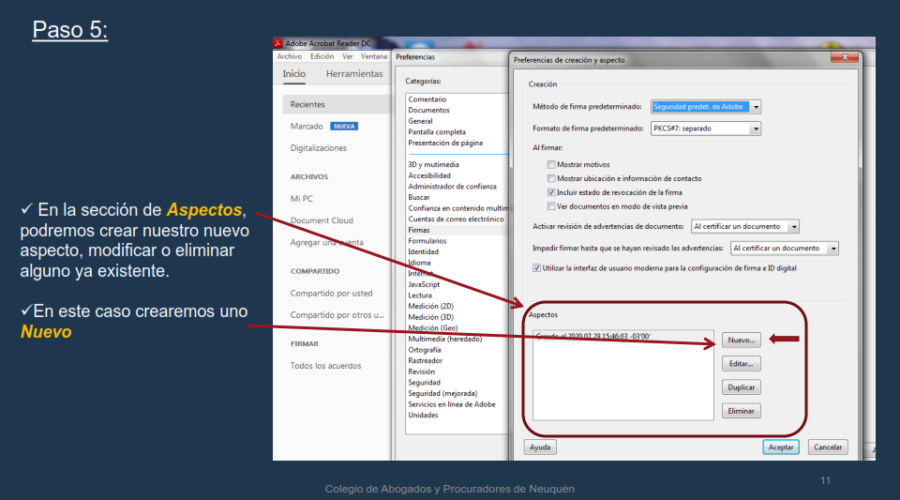Click Agregar una cuenta link
This screenshot has width=900, height=500.
click(327, 242)
